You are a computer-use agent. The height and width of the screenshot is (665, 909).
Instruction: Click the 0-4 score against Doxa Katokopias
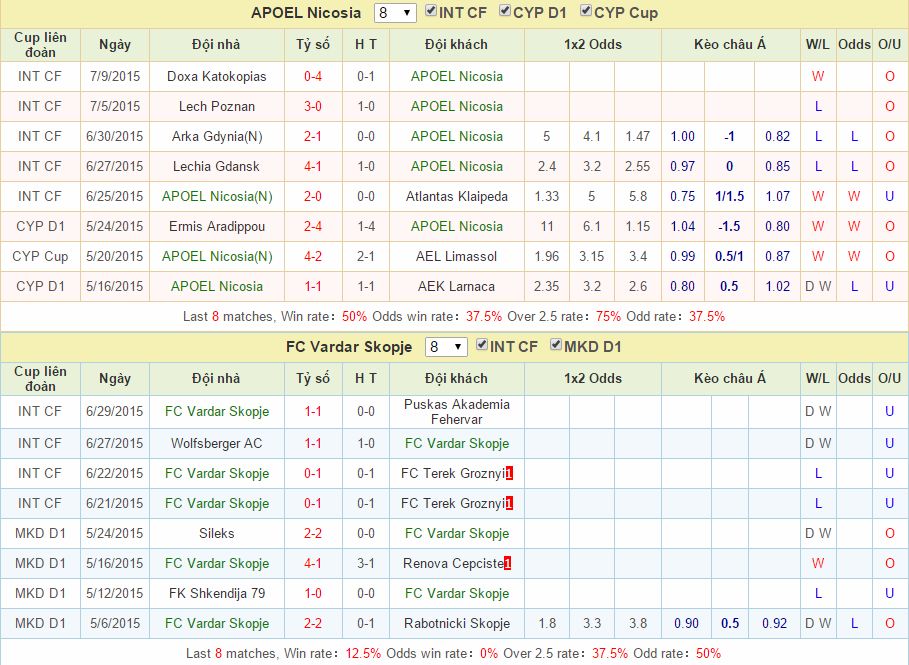pos(313,77)
